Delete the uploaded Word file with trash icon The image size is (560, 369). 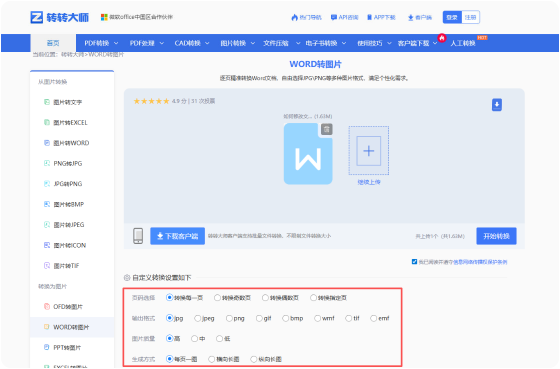[x=326, y=129]
